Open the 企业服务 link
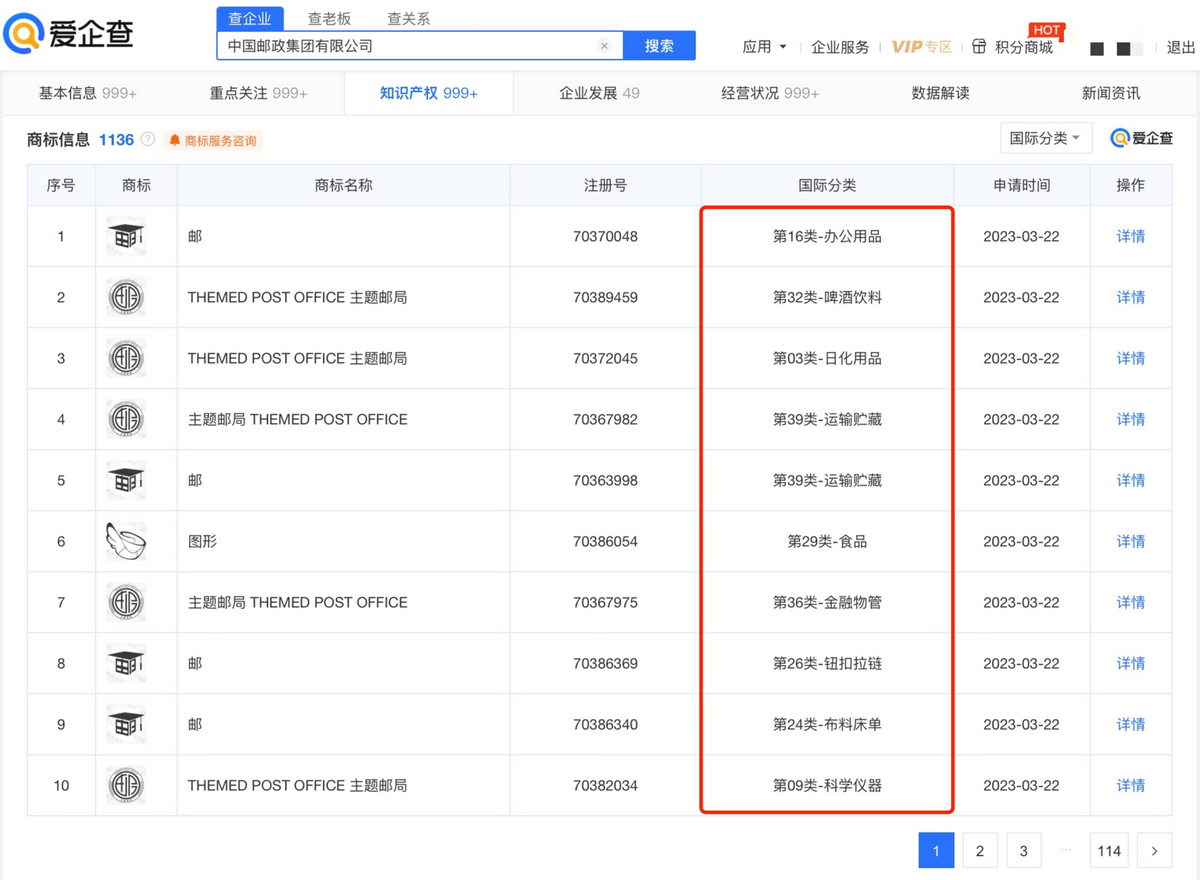 [840, 47]
